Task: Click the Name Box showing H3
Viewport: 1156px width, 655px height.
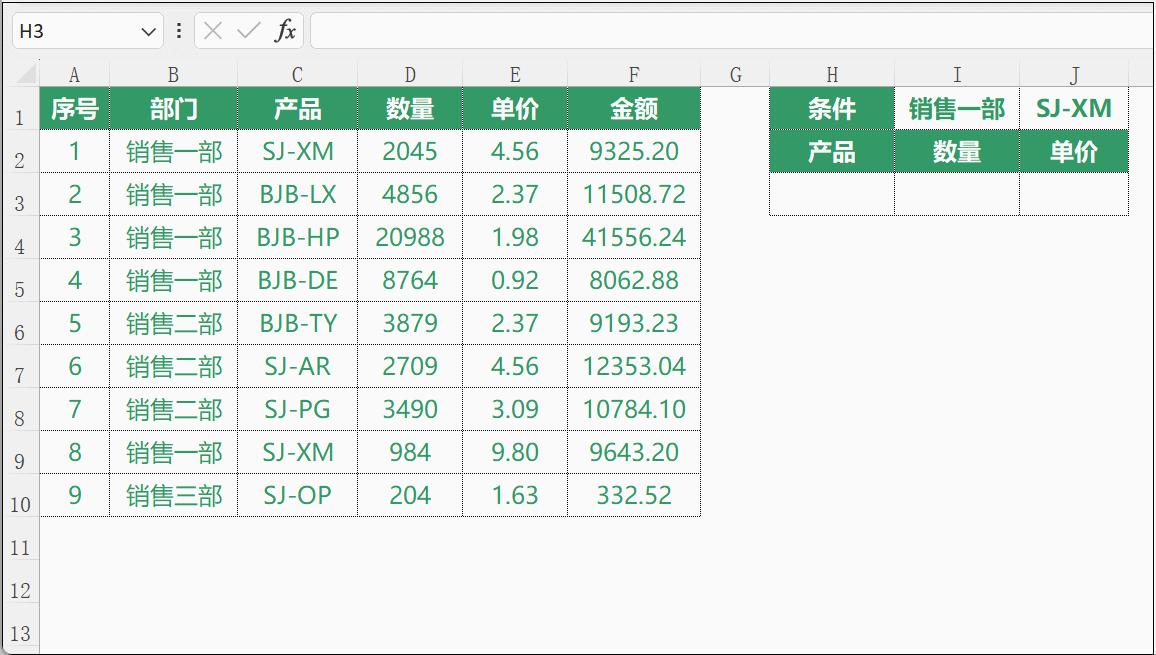Action: [x=87, y=31]
